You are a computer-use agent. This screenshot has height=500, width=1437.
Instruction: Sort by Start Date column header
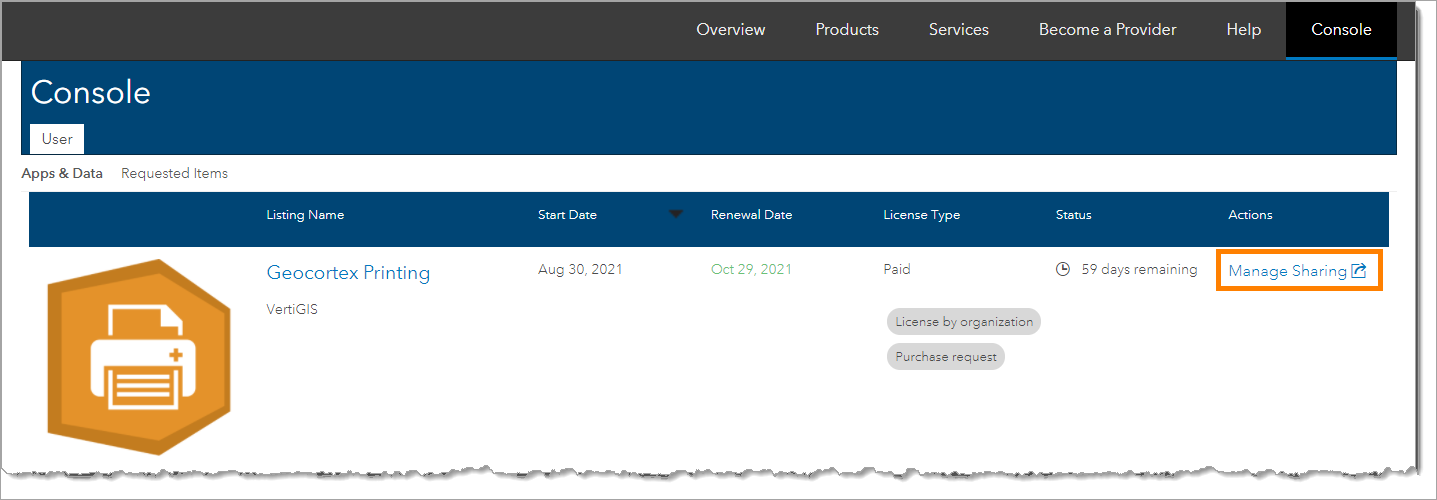click(x=566, y=215)
